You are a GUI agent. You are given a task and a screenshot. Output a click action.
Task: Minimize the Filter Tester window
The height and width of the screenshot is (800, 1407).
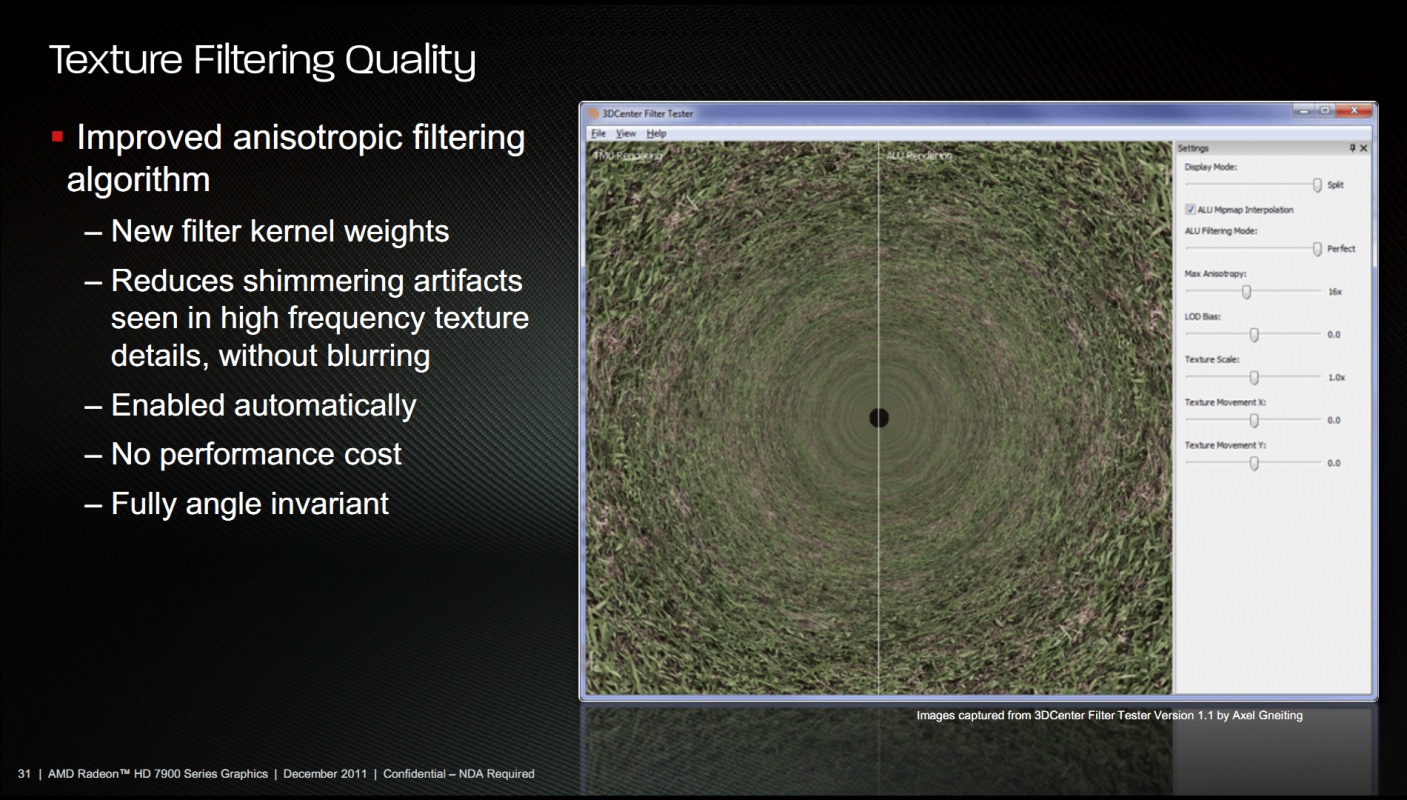pyautogui.click(x=1303, y=110)
